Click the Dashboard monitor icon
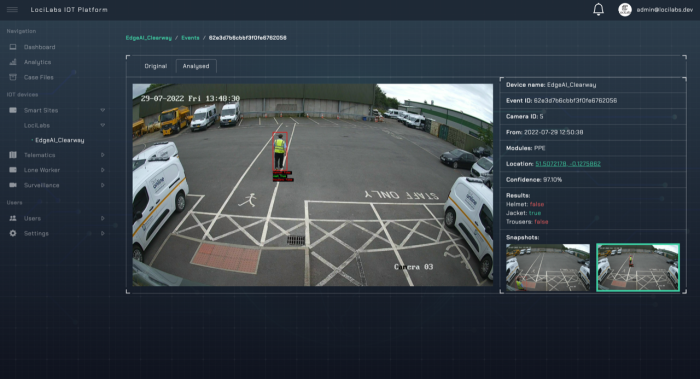 (13, 47)
